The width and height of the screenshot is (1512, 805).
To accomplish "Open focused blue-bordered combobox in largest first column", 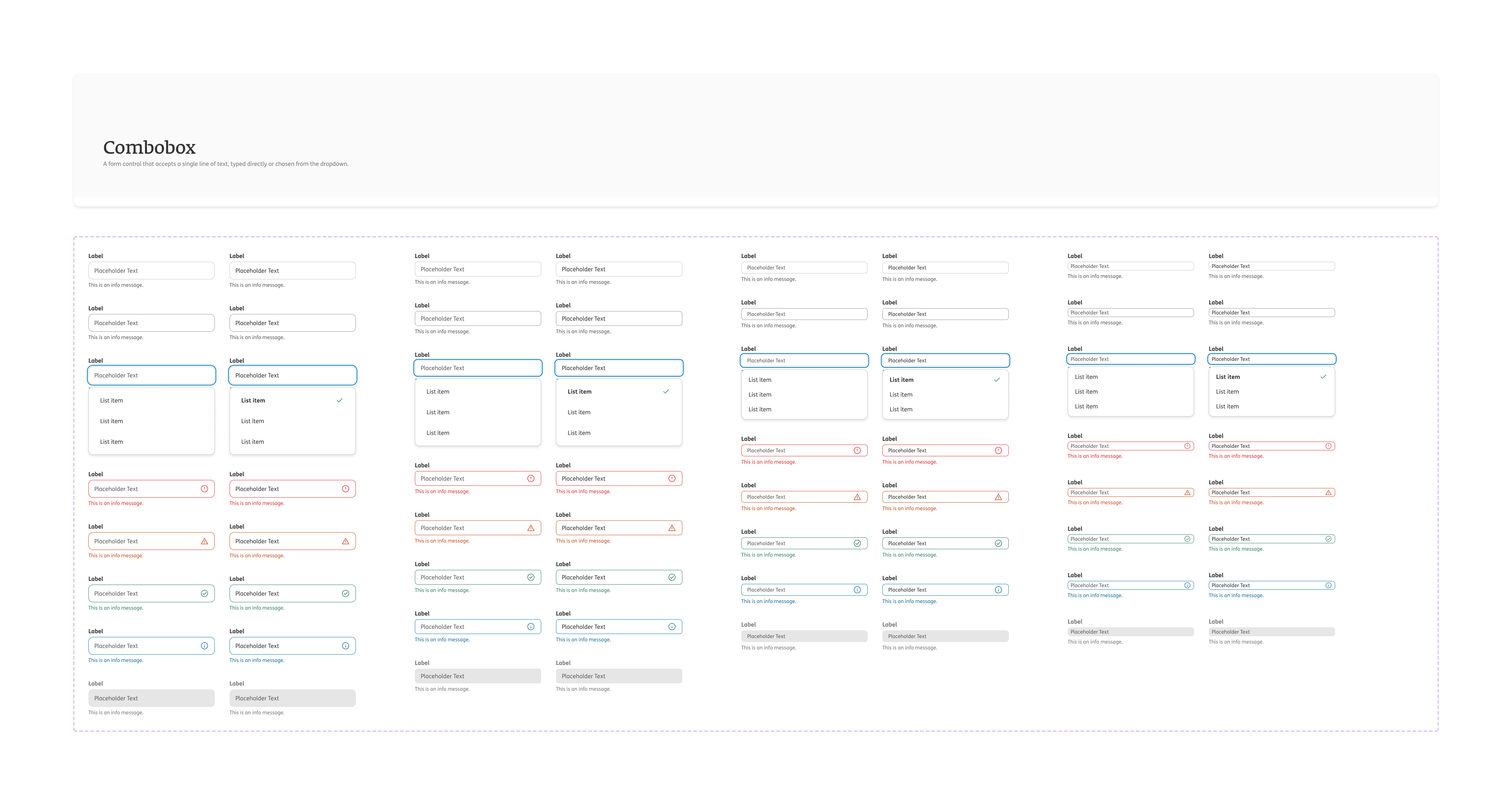I will coord(151,375).
